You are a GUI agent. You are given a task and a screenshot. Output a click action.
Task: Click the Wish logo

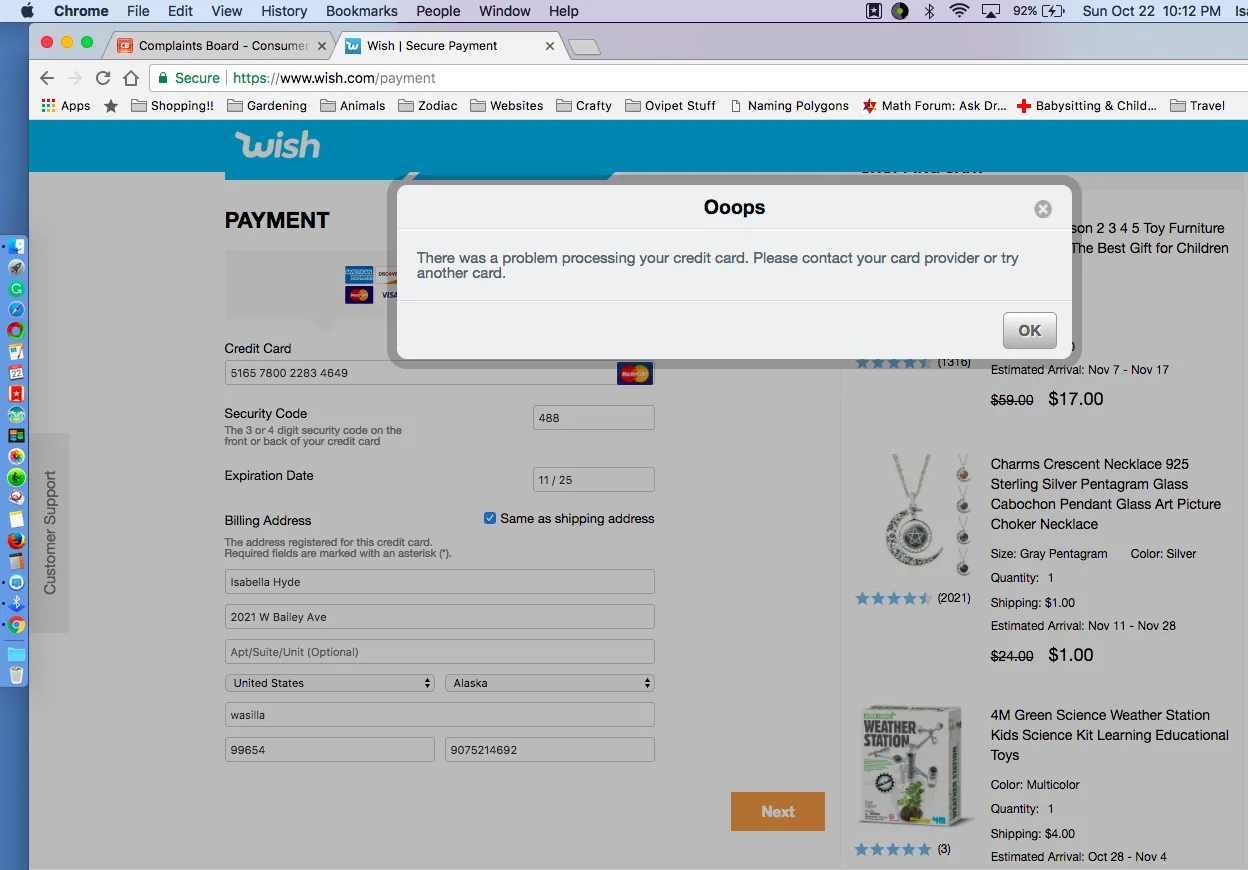[277, 146]
